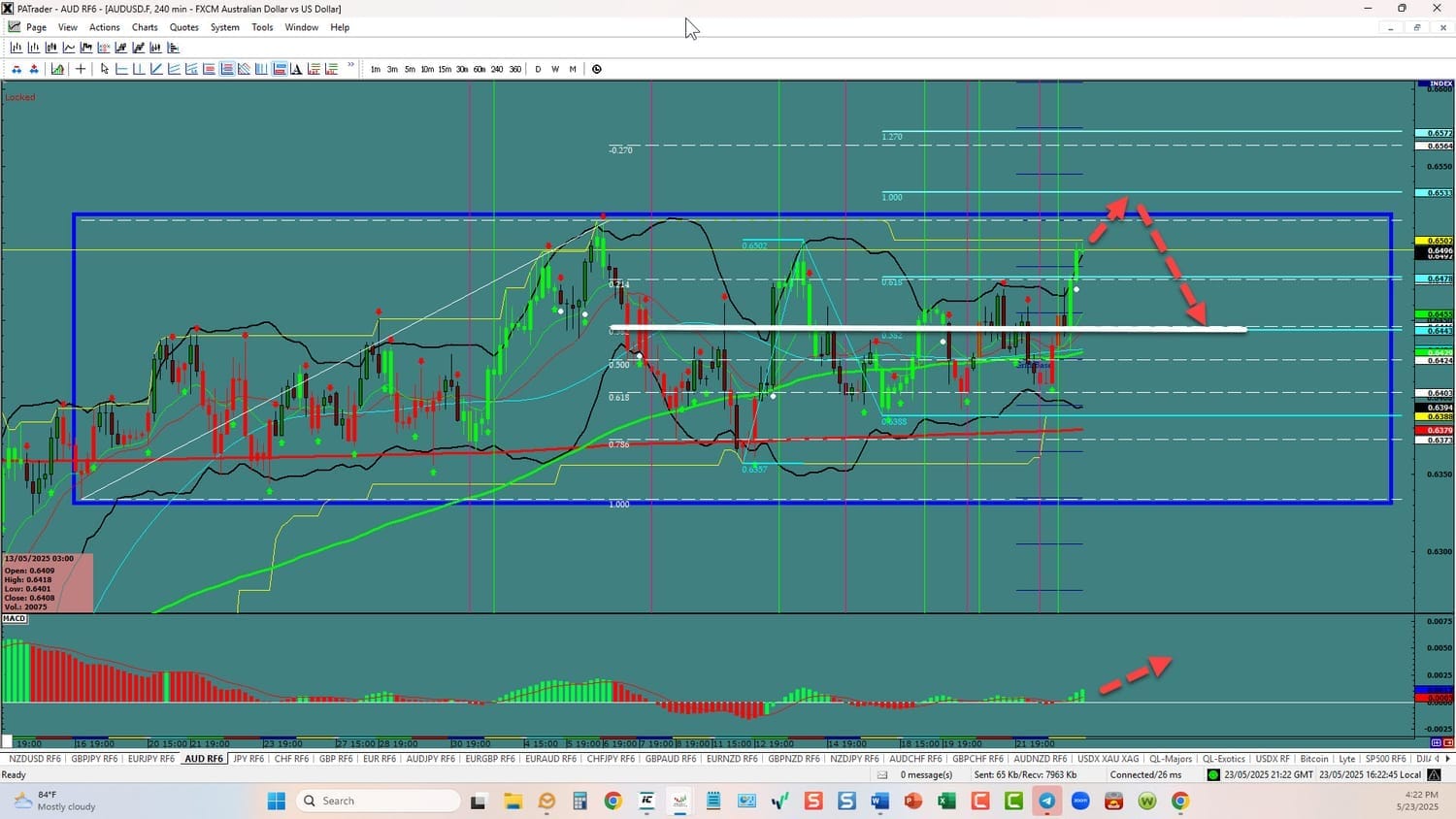Screen dimensions: 1456x819
Task: Expand the drawing toolbar overflow chevron
Action: (x=350, y=67)
